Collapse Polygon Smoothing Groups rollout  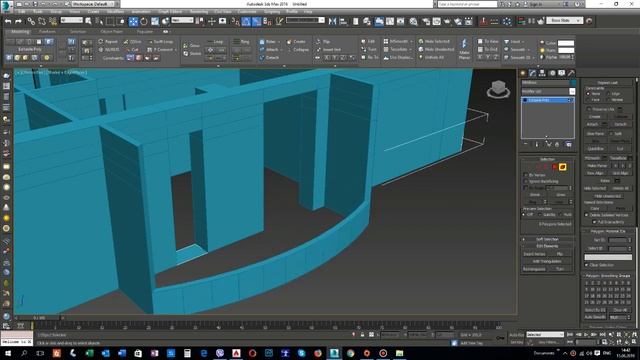(x=608, y=276)
